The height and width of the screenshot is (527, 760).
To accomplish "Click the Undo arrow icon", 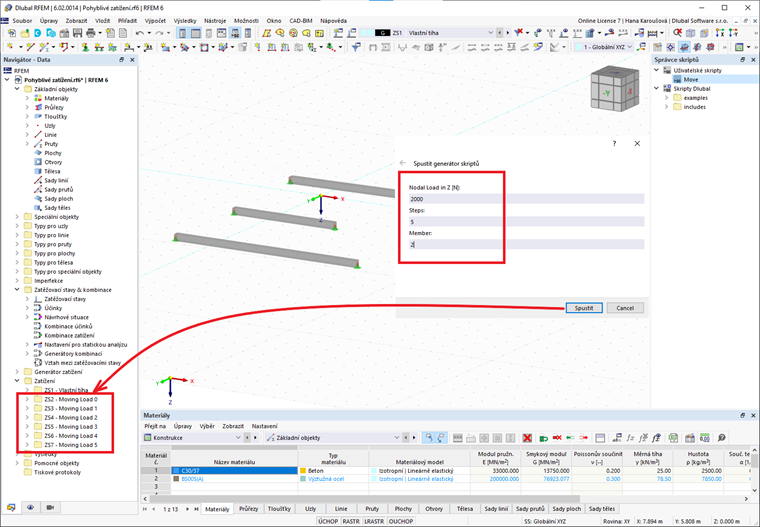I will click(140, 33).
